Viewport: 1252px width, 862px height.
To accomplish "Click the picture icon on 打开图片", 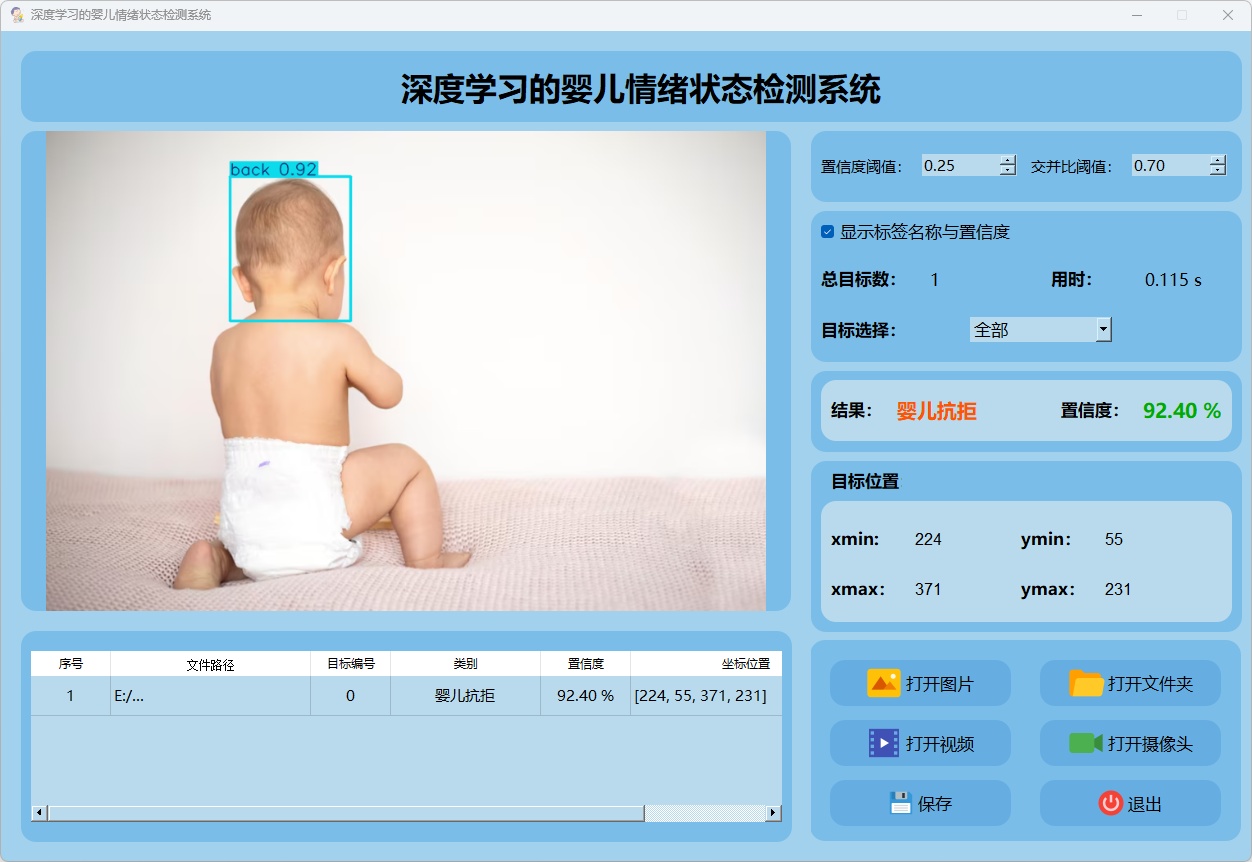I will point(884,684).
